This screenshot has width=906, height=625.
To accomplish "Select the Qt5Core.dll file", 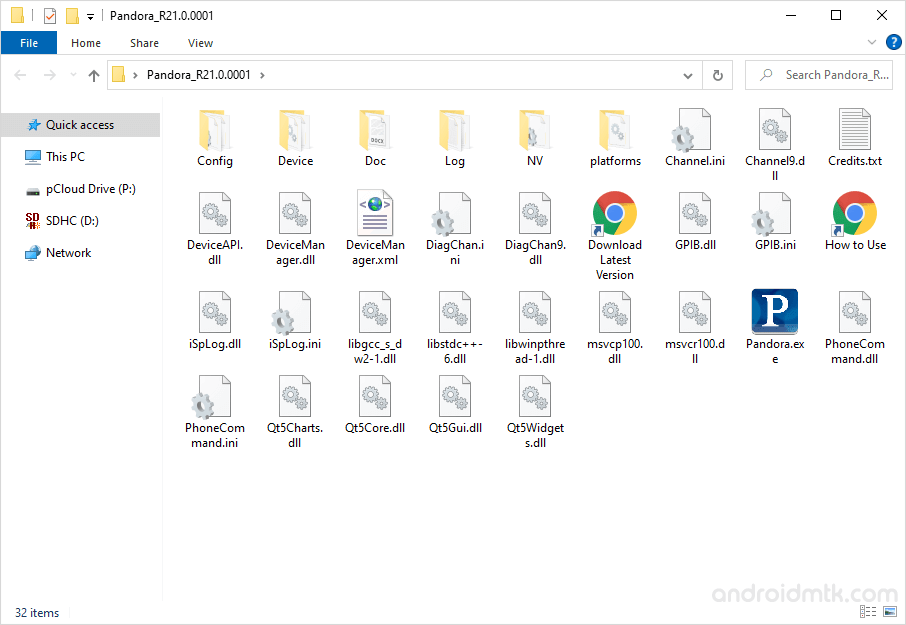I will (375, 396).
